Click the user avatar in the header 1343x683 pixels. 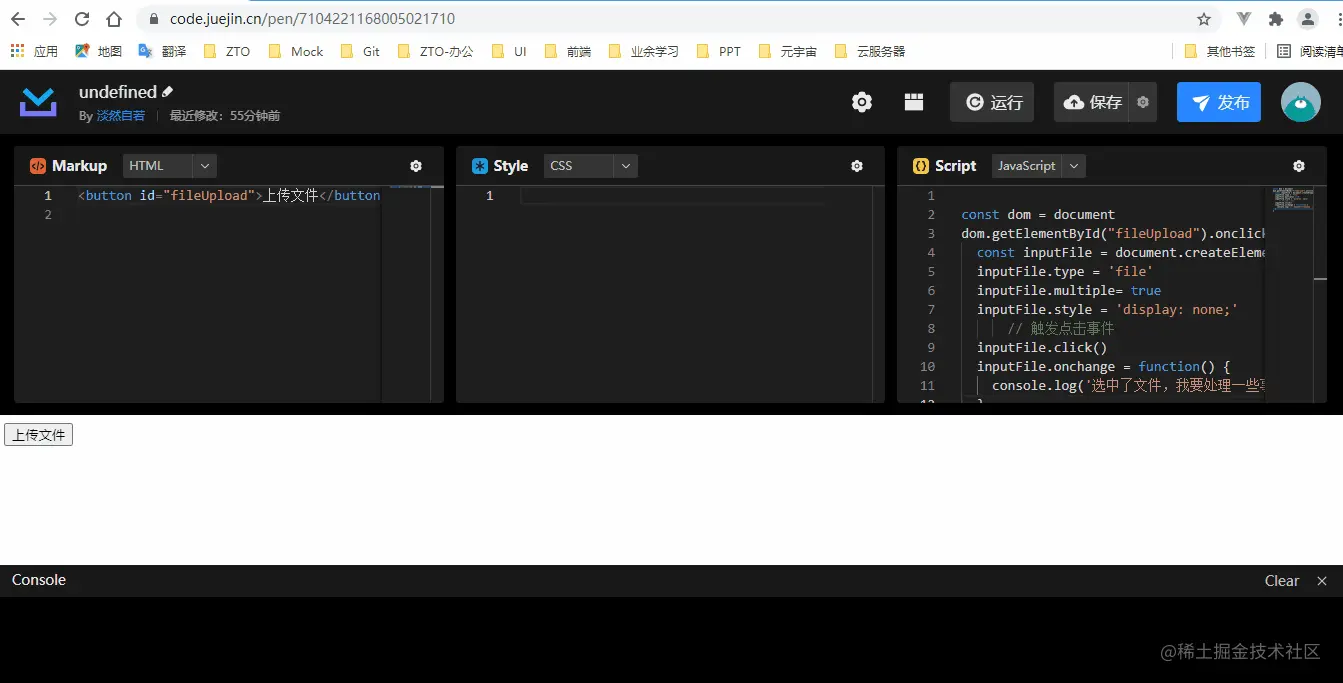pos(1300,101)
